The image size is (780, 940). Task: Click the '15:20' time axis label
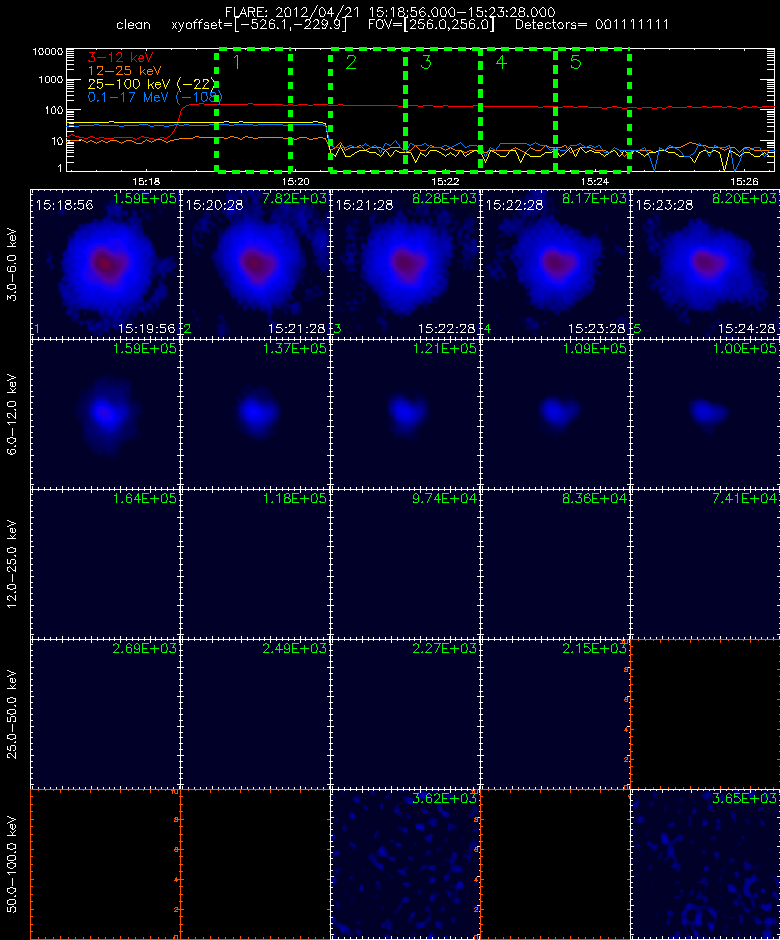pos(296,182)
